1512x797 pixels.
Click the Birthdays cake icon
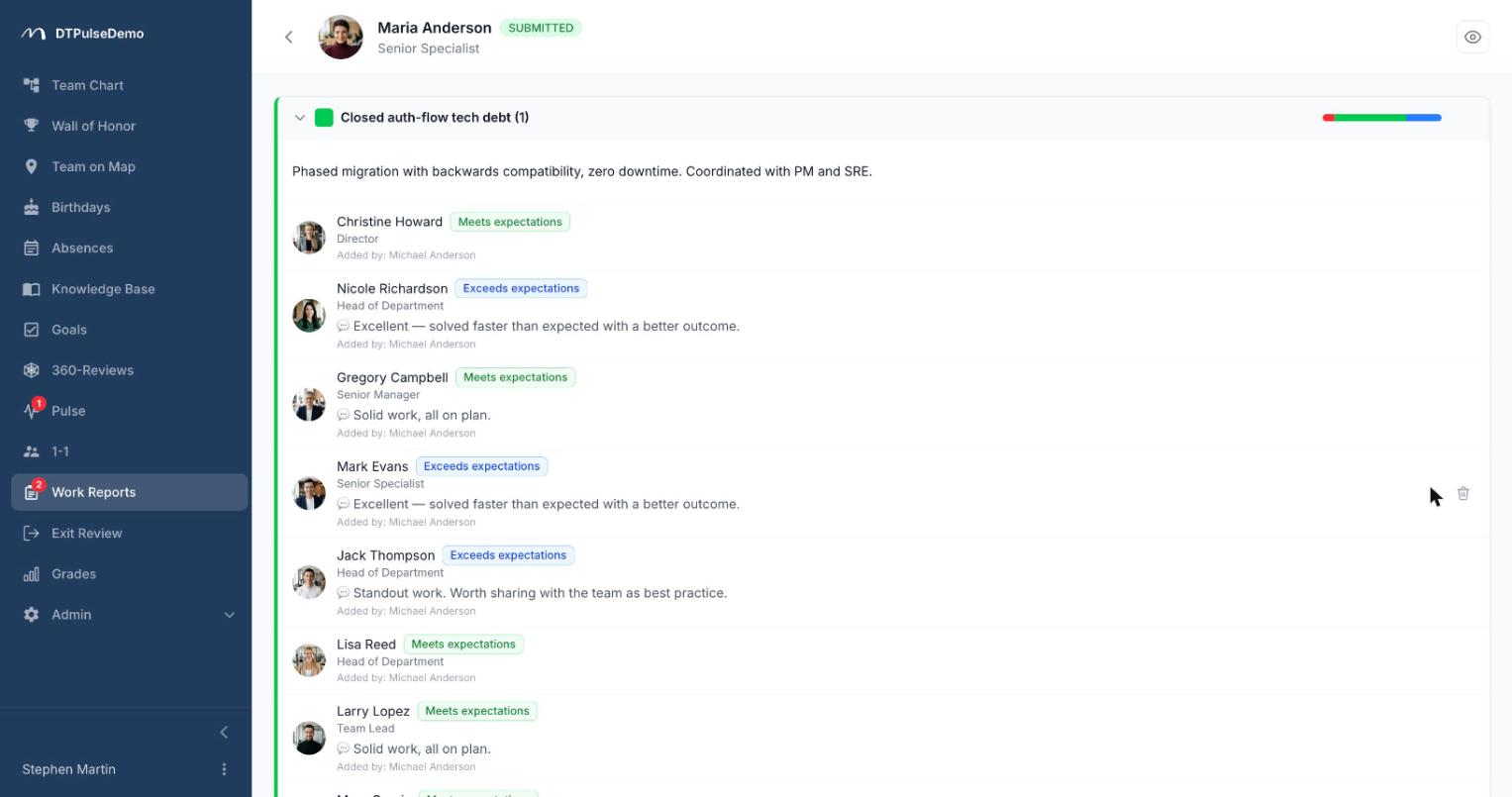[x=32, y=207]
